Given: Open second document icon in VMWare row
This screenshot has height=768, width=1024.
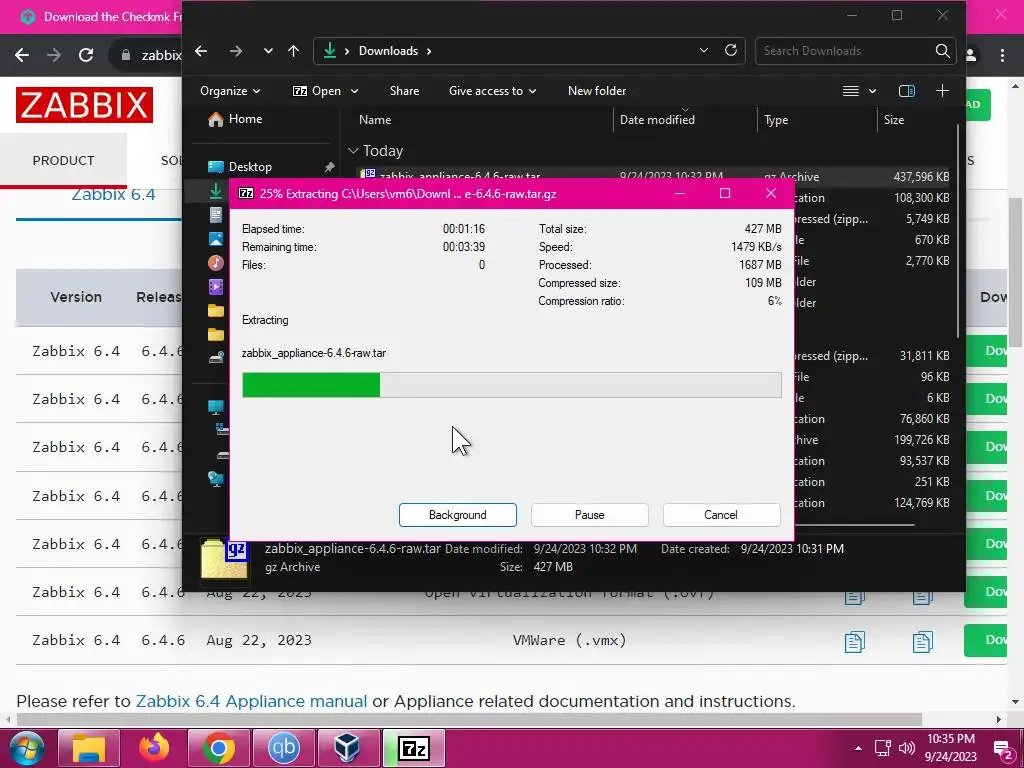Looking at the screenshot, I should click(922, 641).
